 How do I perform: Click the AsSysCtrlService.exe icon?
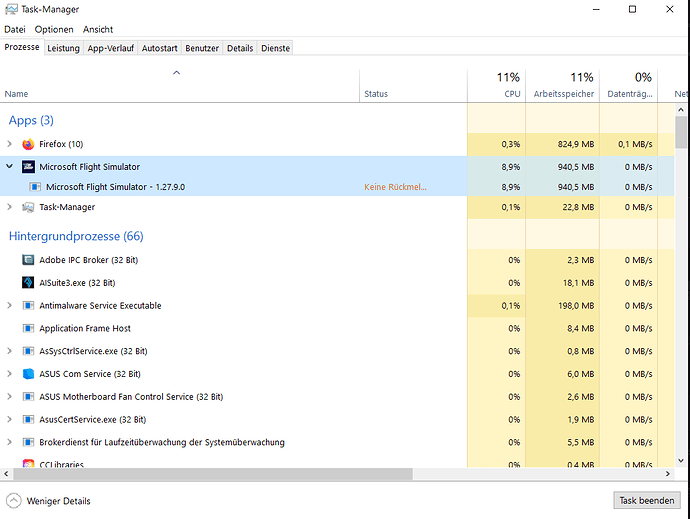click(28, 351)
